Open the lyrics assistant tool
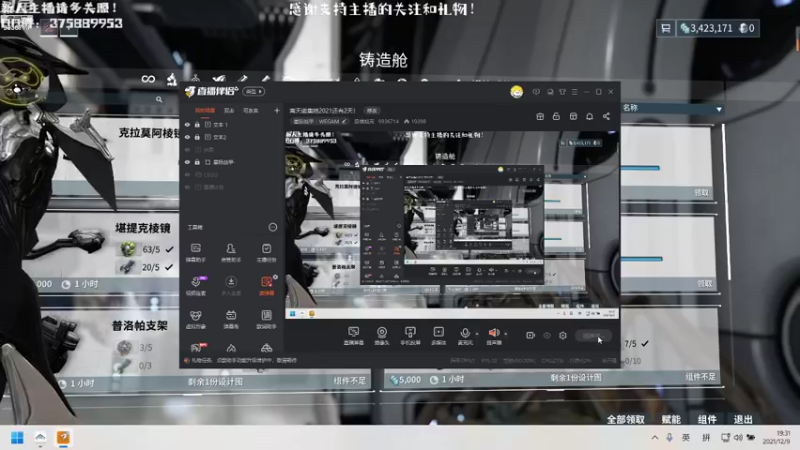 click(x=266, y=319)
